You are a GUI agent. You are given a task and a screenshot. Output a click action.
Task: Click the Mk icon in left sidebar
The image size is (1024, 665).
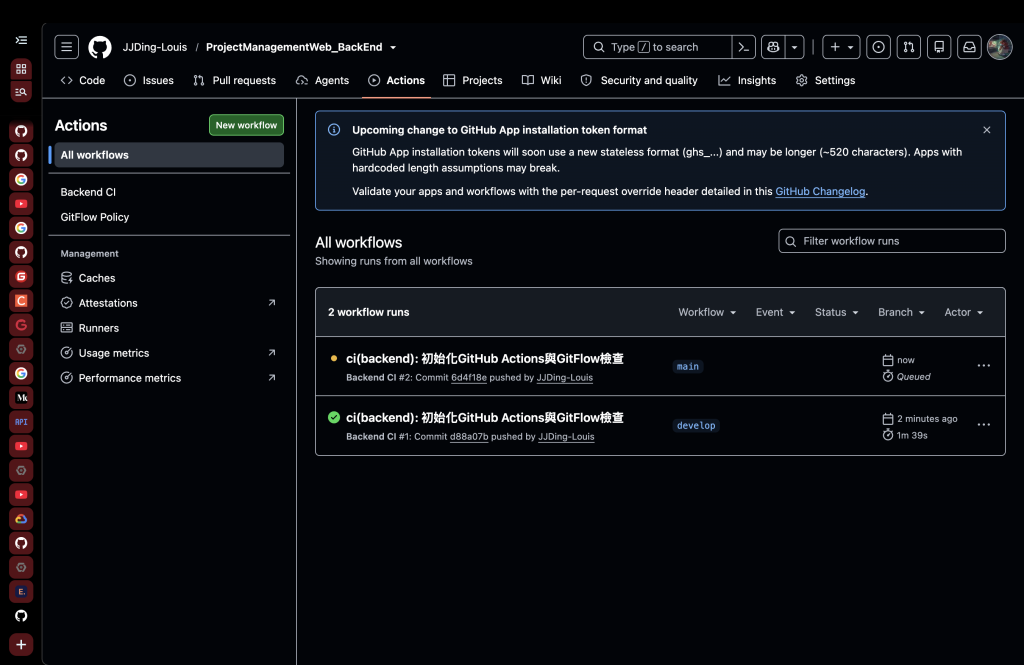coord(22,397)
